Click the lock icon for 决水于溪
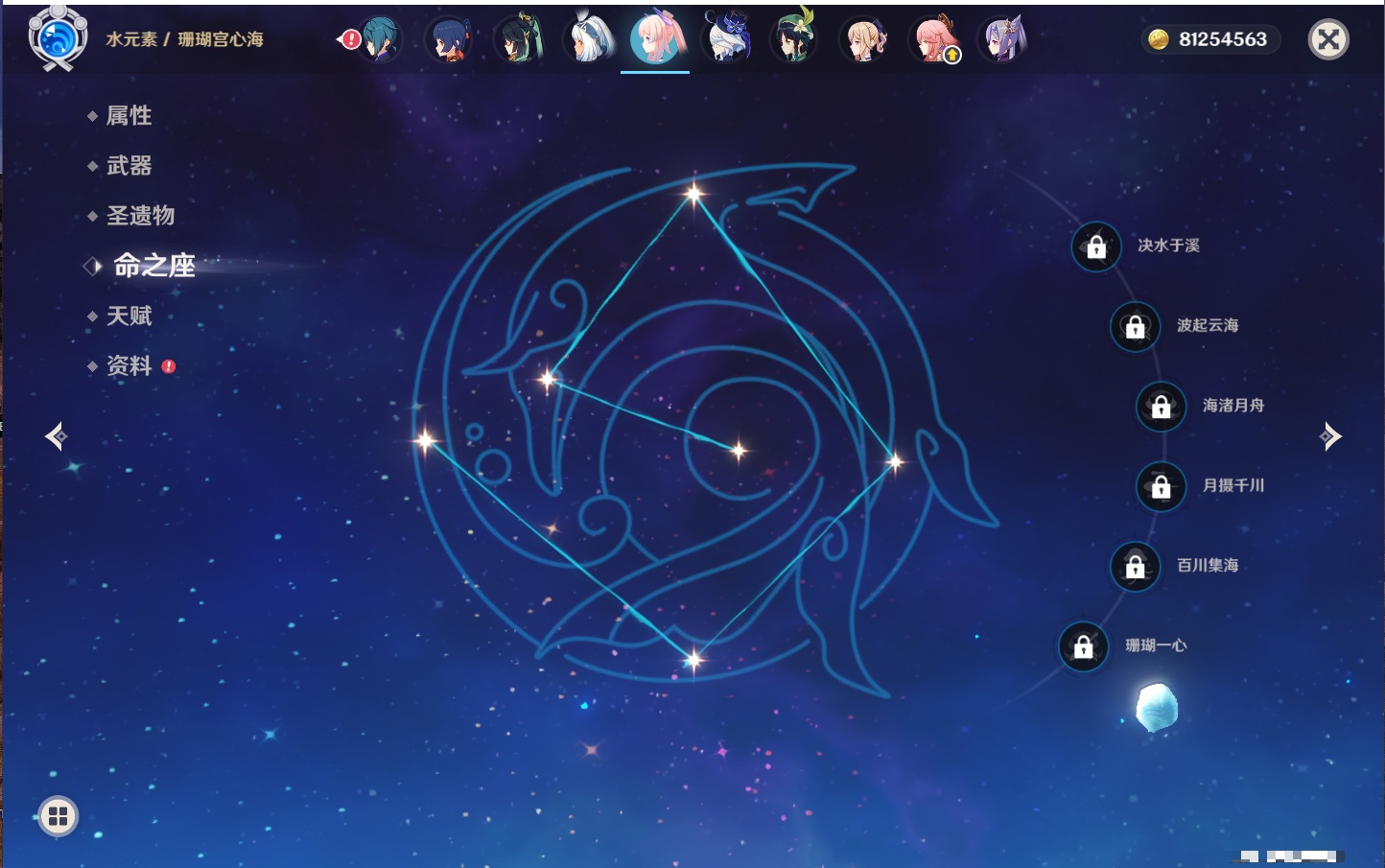1385x868 pixels. (x=1096, y=246)
